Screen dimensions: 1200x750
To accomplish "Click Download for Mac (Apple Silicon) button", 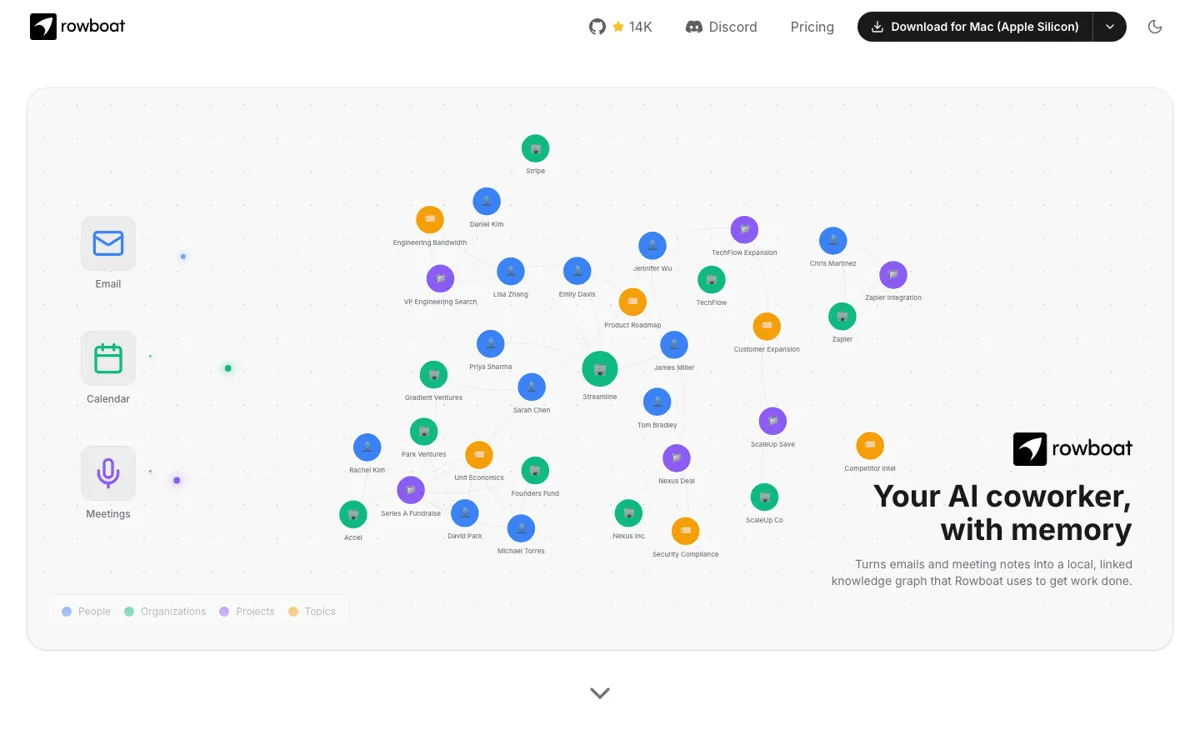I will pos(975,27).
